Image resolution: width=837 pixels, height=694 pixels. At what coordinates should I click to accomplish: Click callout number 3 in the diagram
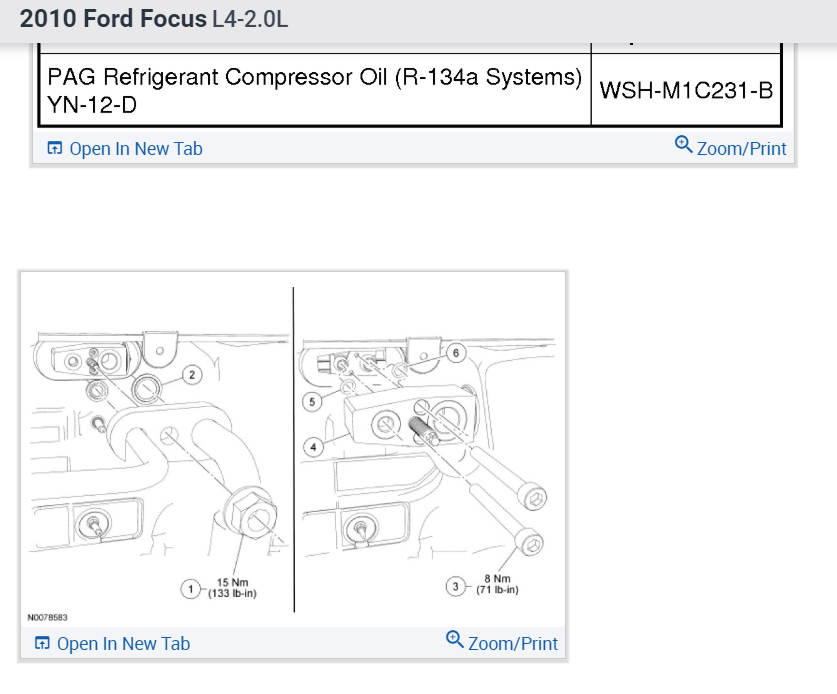point(456,586)
